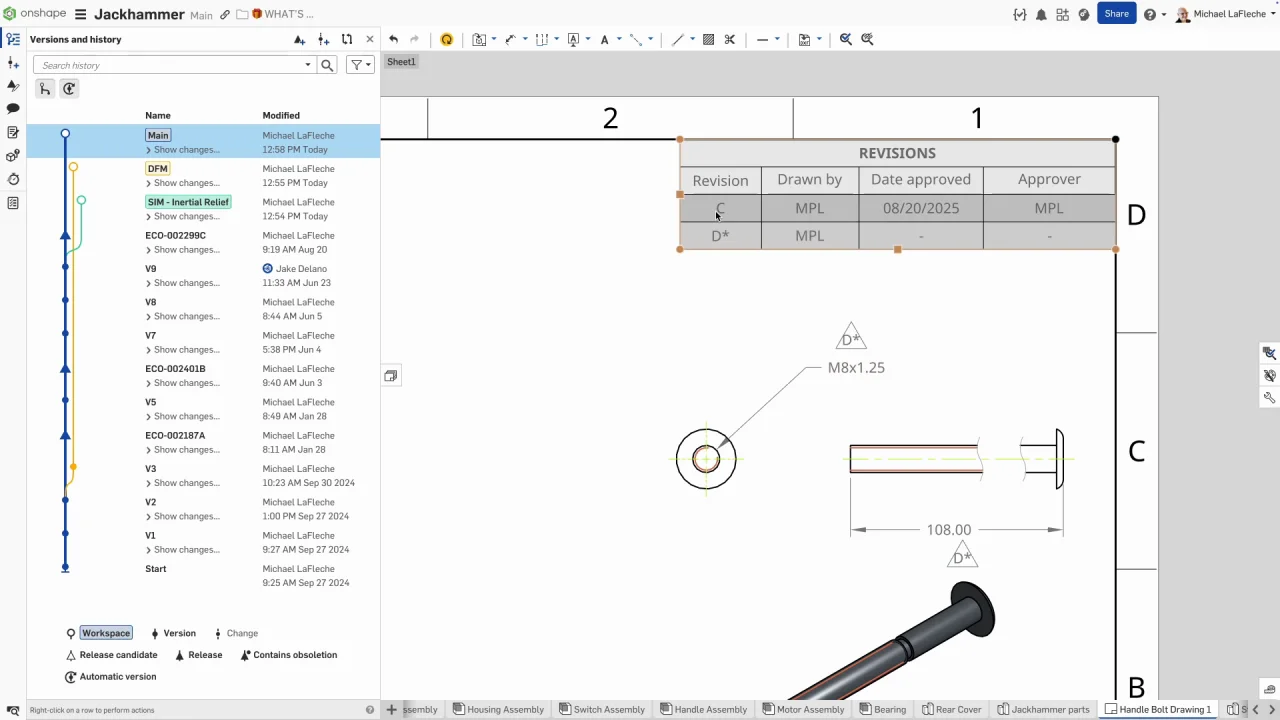Click the Update drawing refresh icon
1280x720 pixels.
(446, 40)
